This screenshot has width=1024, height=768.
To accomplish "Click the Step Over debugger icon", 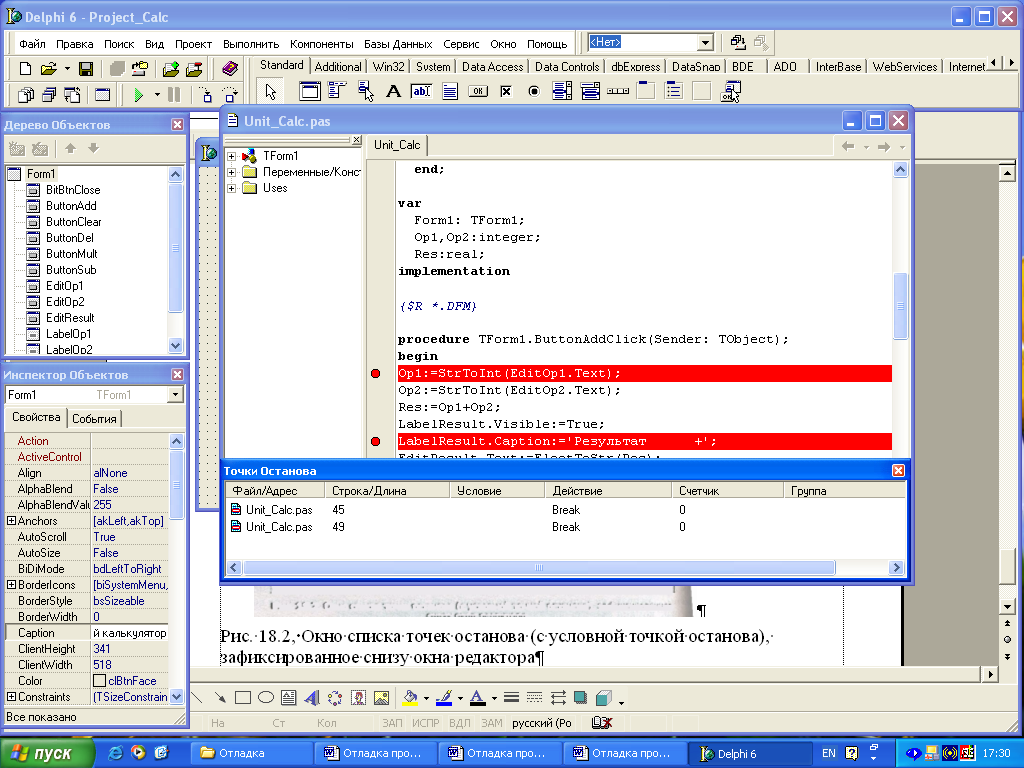I will click(230, 95).
